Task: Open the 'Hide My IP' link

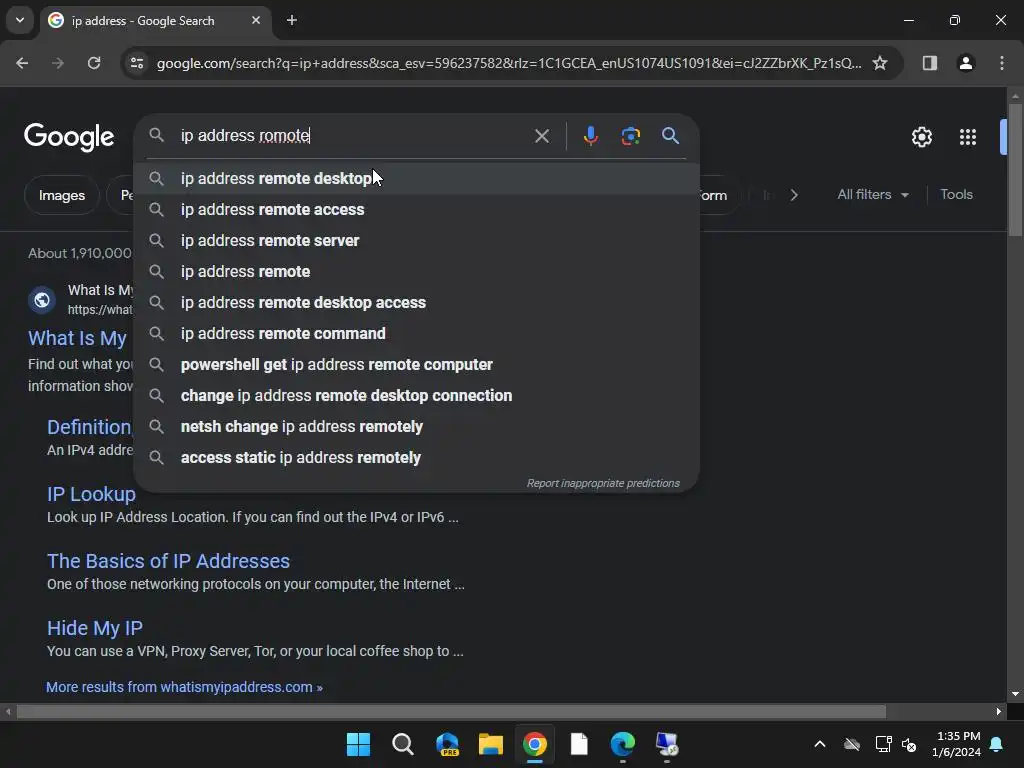Action: pyautogui.click(x=95, y=628)
